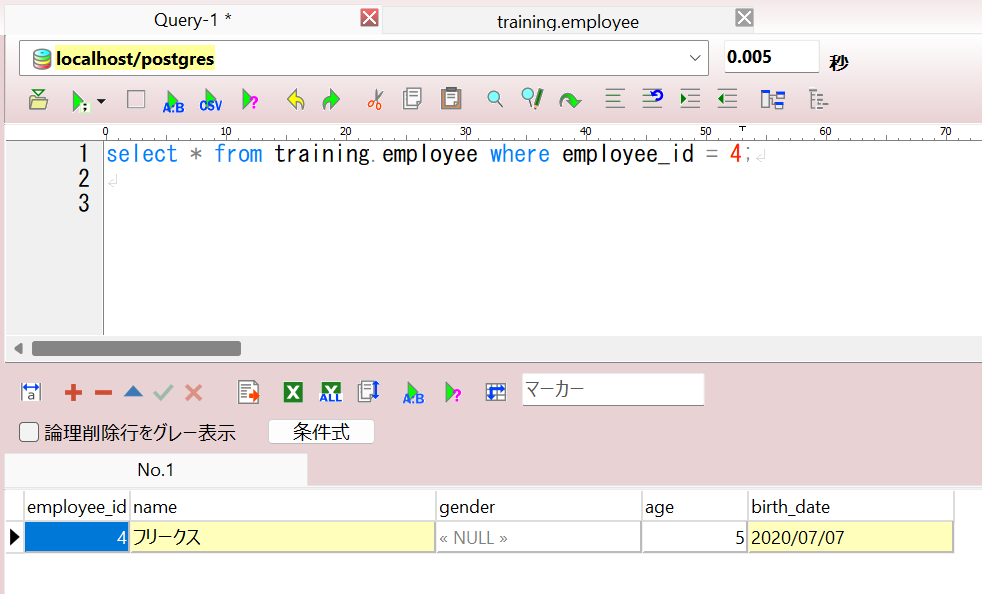Click the red minus delete row icon
Viewport: 982px width, 594px height.
pos(103,393)
